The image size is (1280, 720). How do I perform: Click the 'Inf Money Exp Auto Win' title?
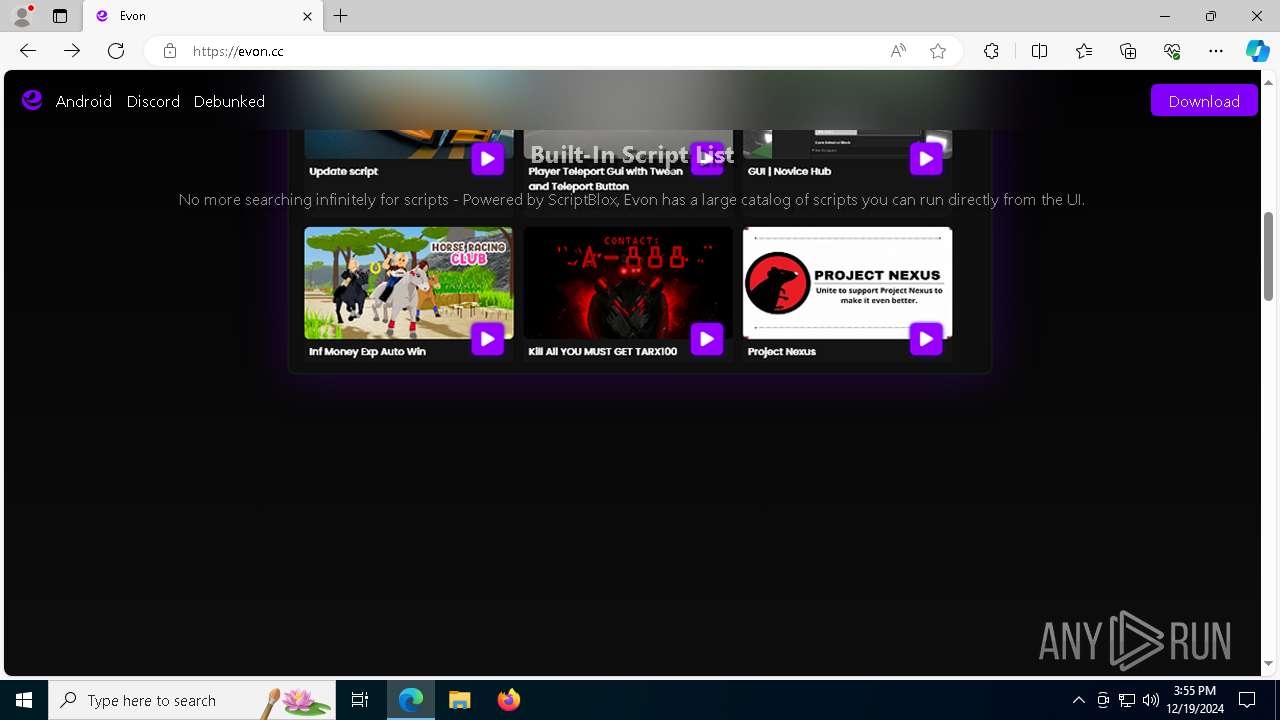click(x=367, y=352)
